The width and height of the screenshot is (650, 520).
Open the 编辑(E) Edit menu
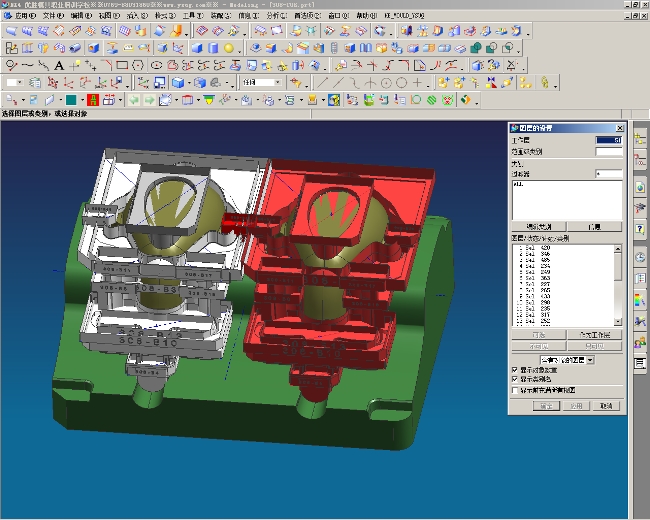[x=81, y=16]
